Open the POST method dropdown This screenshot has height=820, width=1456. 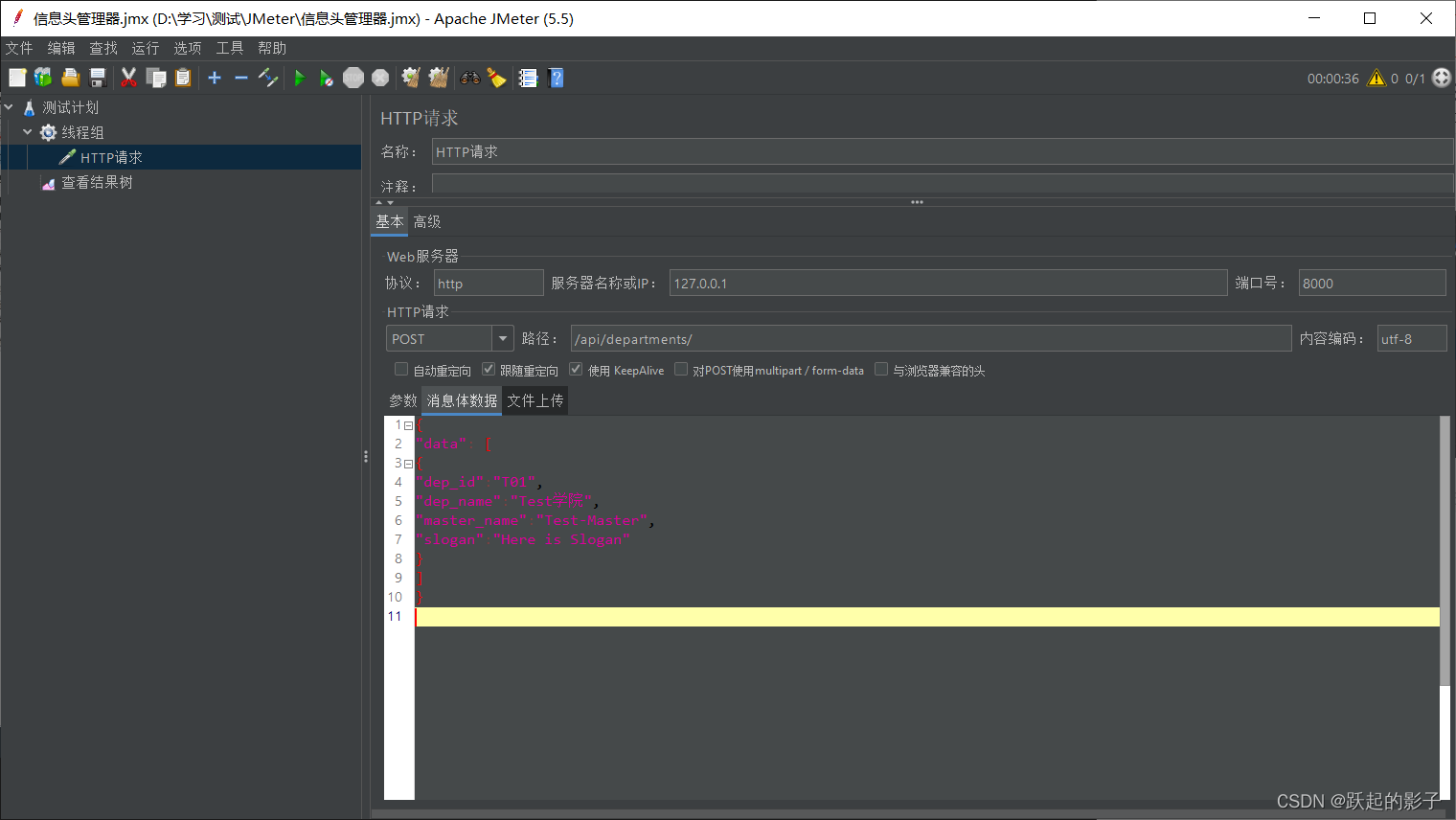pyautogui.click(x=503, y=339)
